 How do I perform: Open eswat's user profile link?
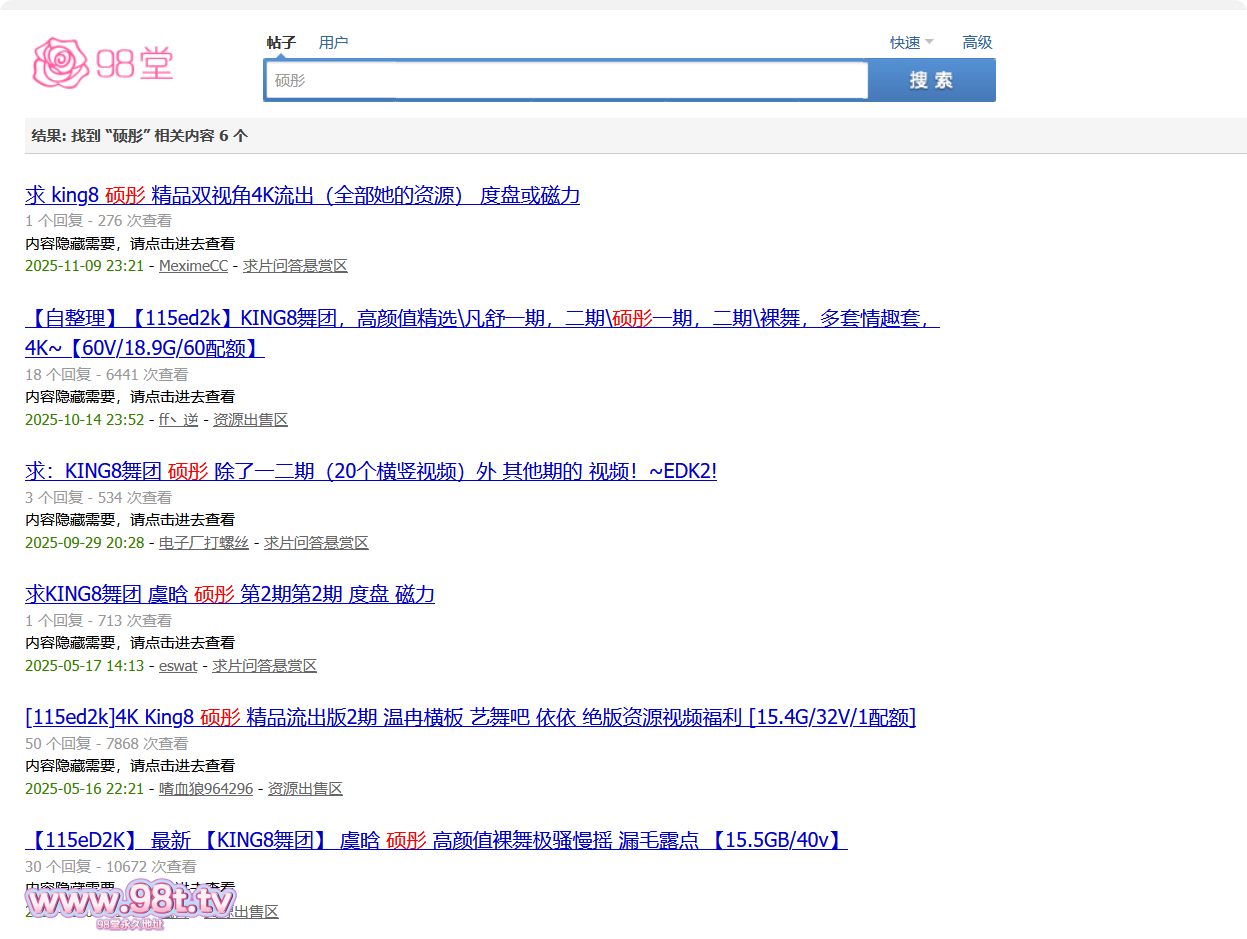tap(178, 666)
